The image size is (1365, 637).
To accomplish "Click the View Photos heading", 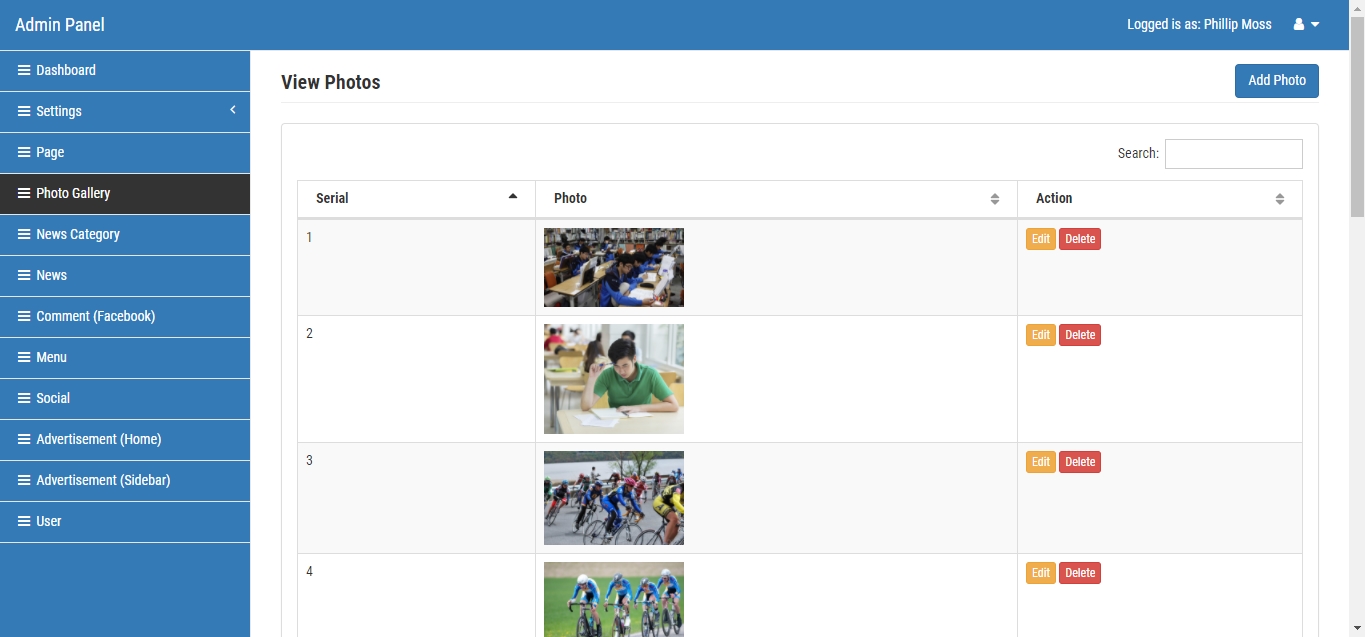I will point(331,82).
